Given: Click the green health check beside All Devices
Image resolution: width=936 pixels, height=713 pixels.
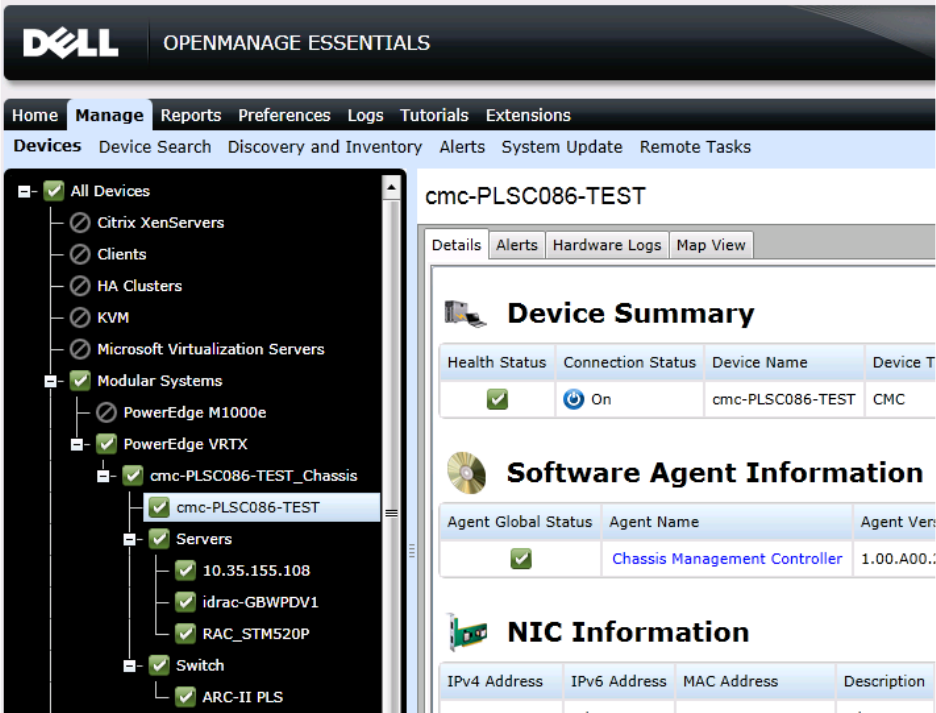Looking at the screenshot, I should pos(54,190).
